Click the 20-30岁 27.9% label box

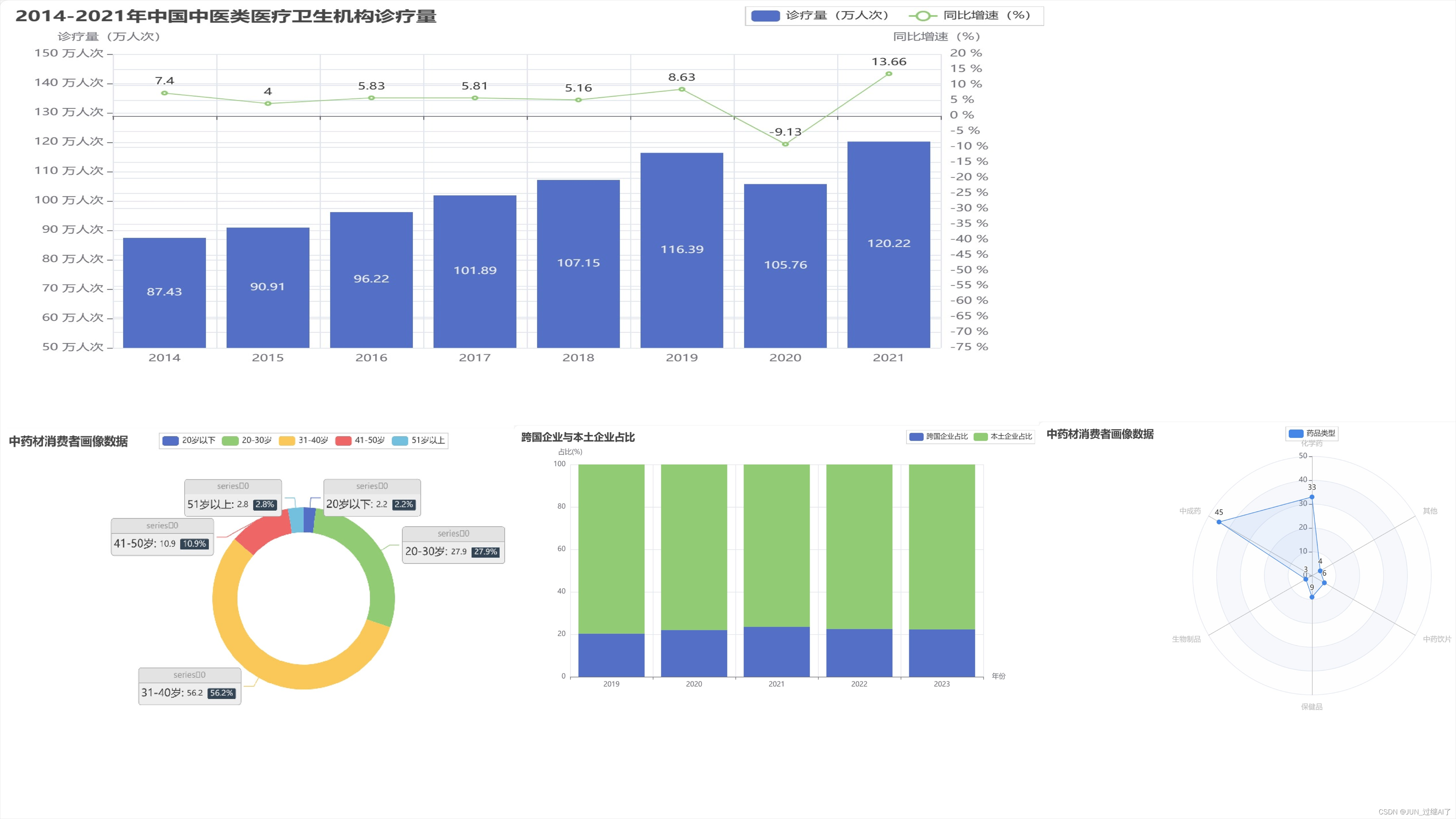453,546
